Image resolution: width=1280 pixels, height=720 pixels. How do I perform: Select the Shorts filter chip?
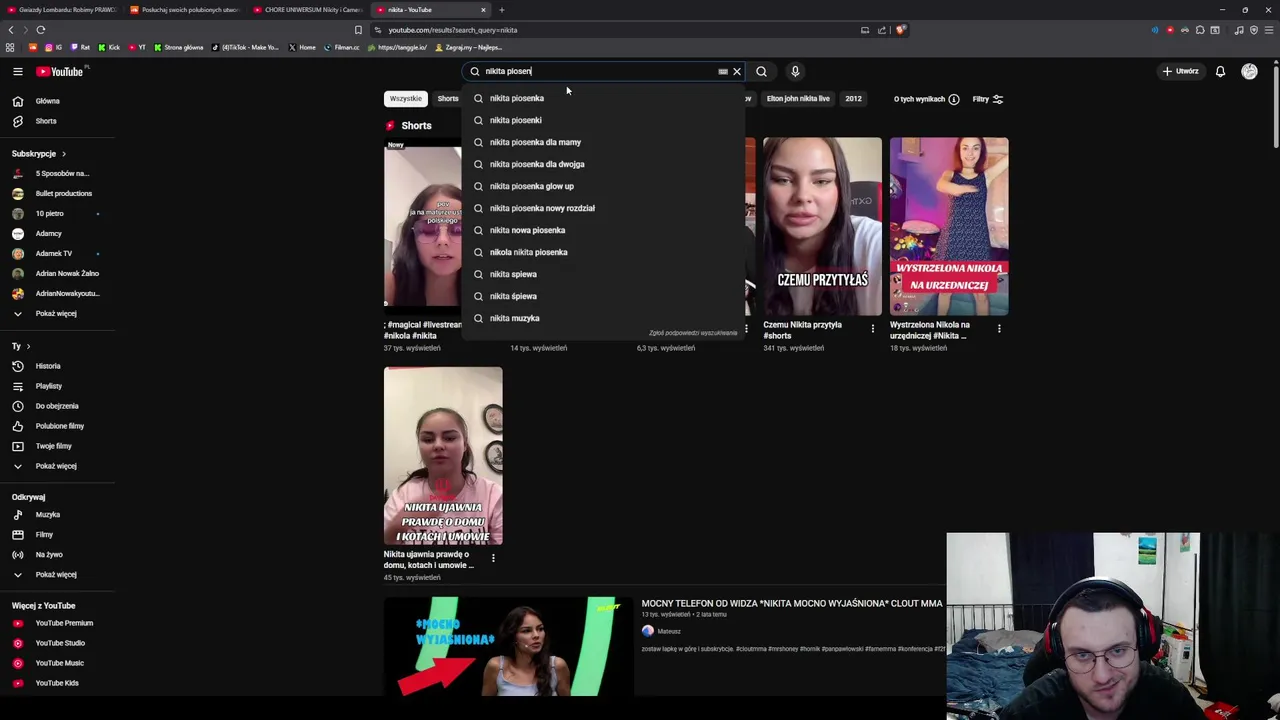pos(448,99)
